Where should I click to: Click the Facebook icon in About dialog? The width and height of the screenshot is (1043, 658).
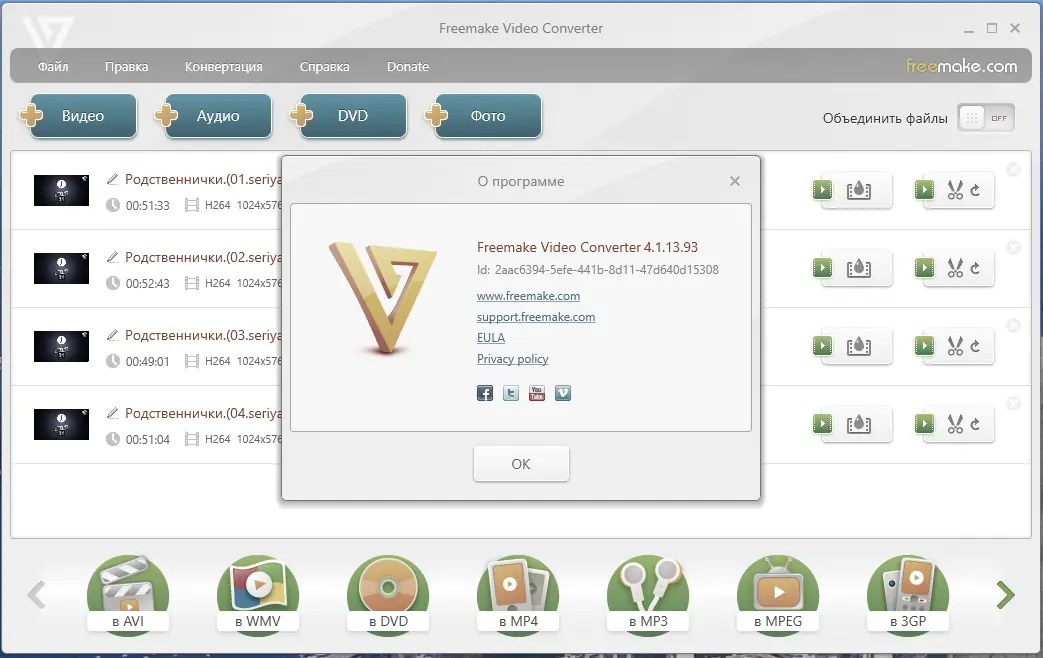(485, 393)
